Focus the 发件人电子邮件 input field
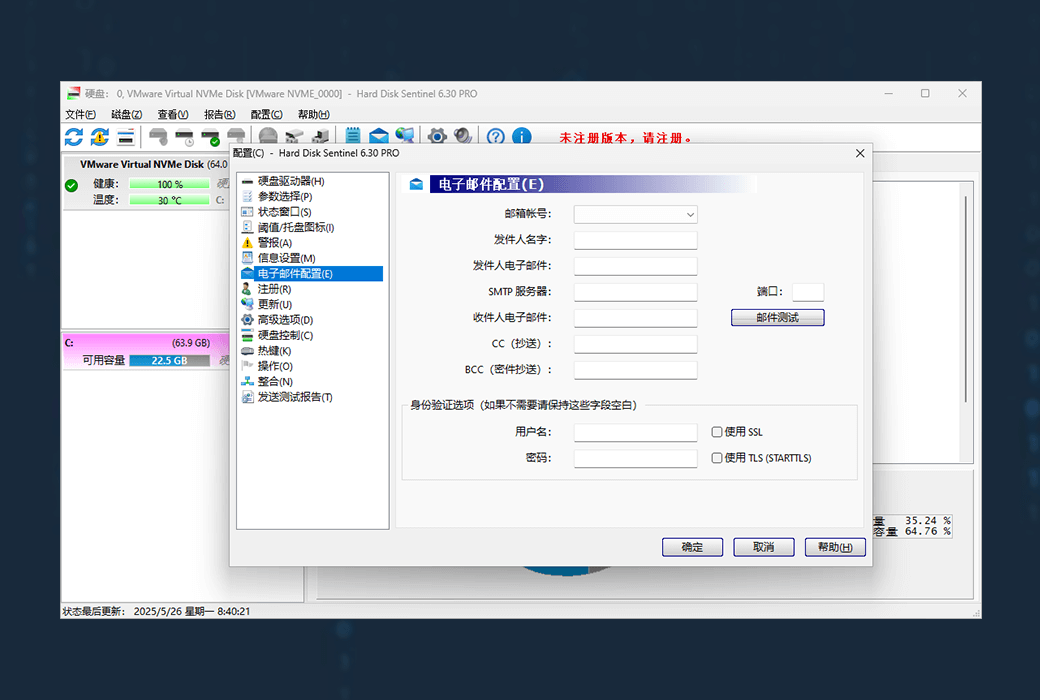The height and width of the screenshot is (700, 1040). (x=635, y=266)
